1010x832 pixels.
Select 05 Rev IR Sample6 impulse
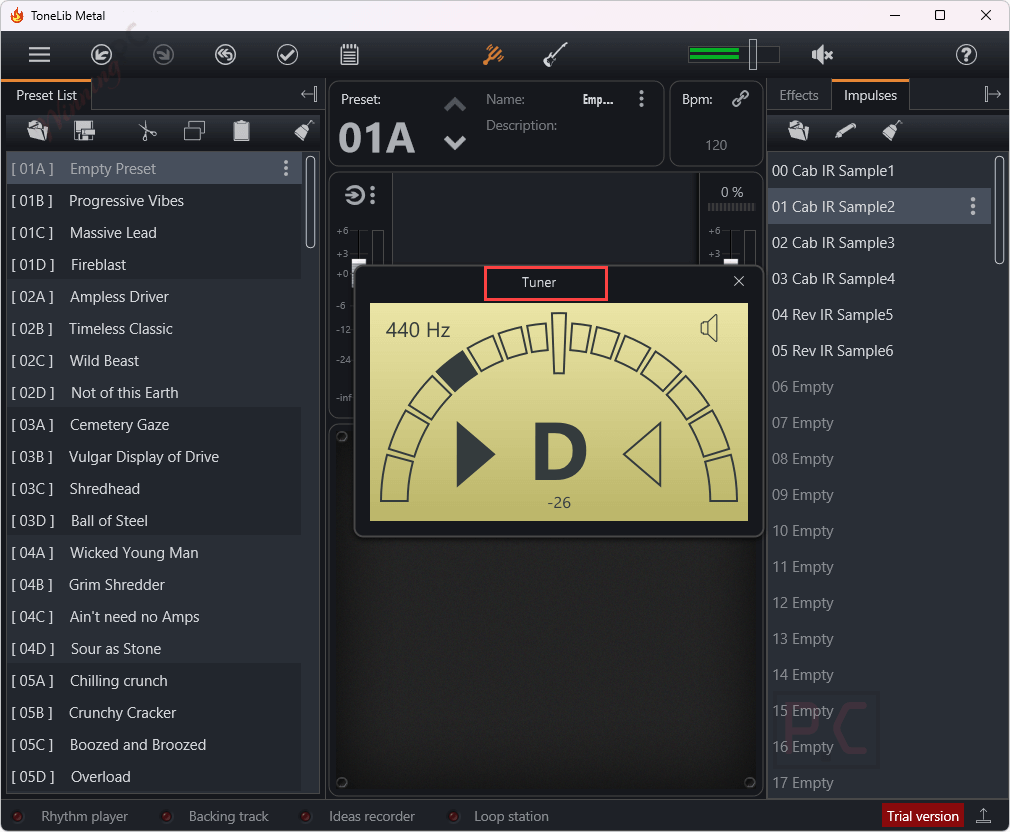879,350
